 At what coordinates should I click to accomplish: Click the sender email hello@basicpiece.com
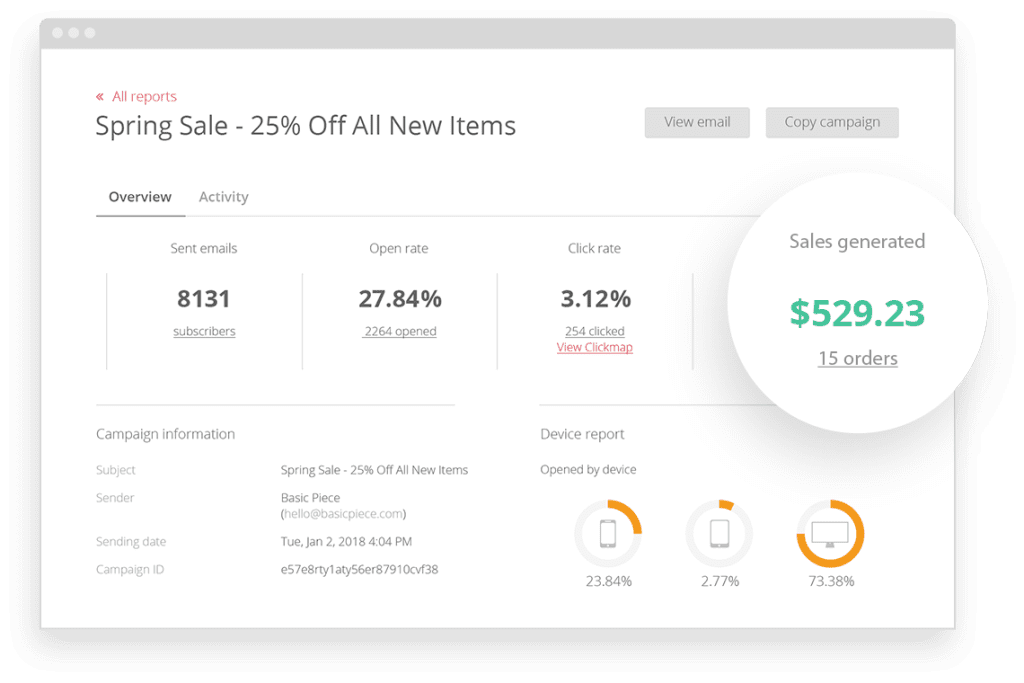click(x=343, y=514)
